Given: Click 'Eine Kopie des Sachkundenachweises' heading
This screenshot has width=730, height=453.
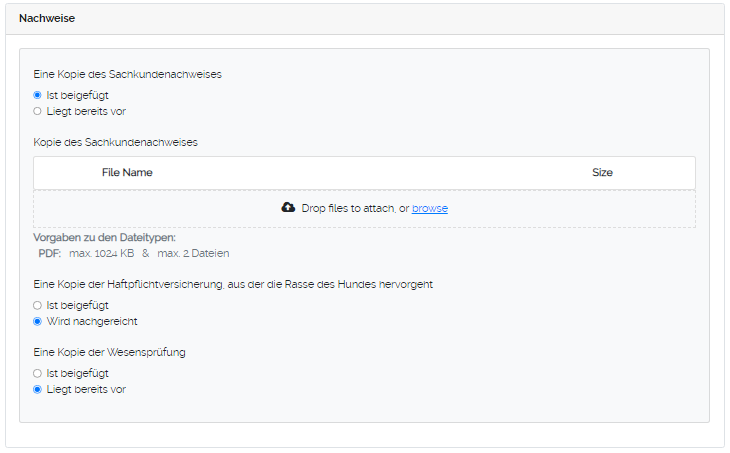Looking at the screenshot, I should [x=127, y=74].
